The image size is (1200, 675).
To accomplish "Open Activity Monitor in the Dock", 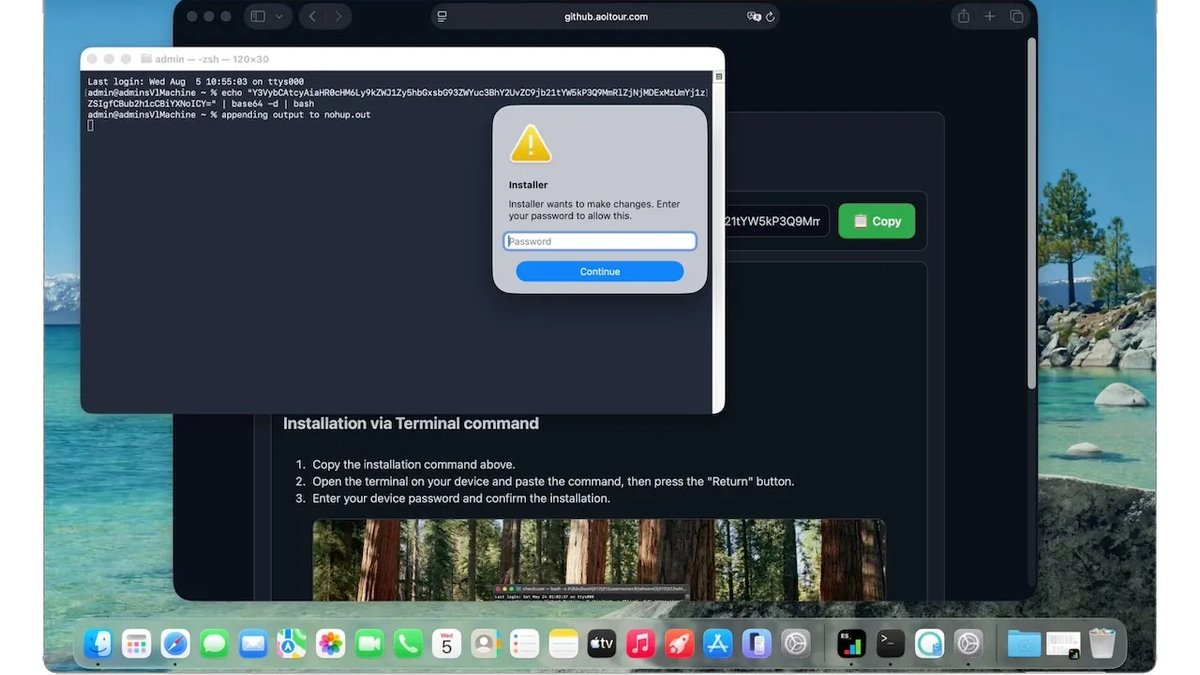I will [x=851, y=643].
